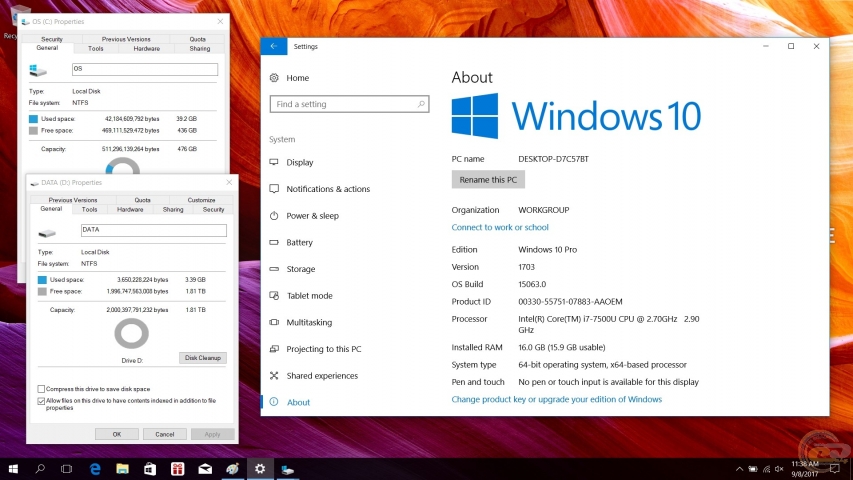Viewport: 853px width, 480px height.
Task: Click the network icon in system tray
Action: pyautogui.click(x=766, y=469)
